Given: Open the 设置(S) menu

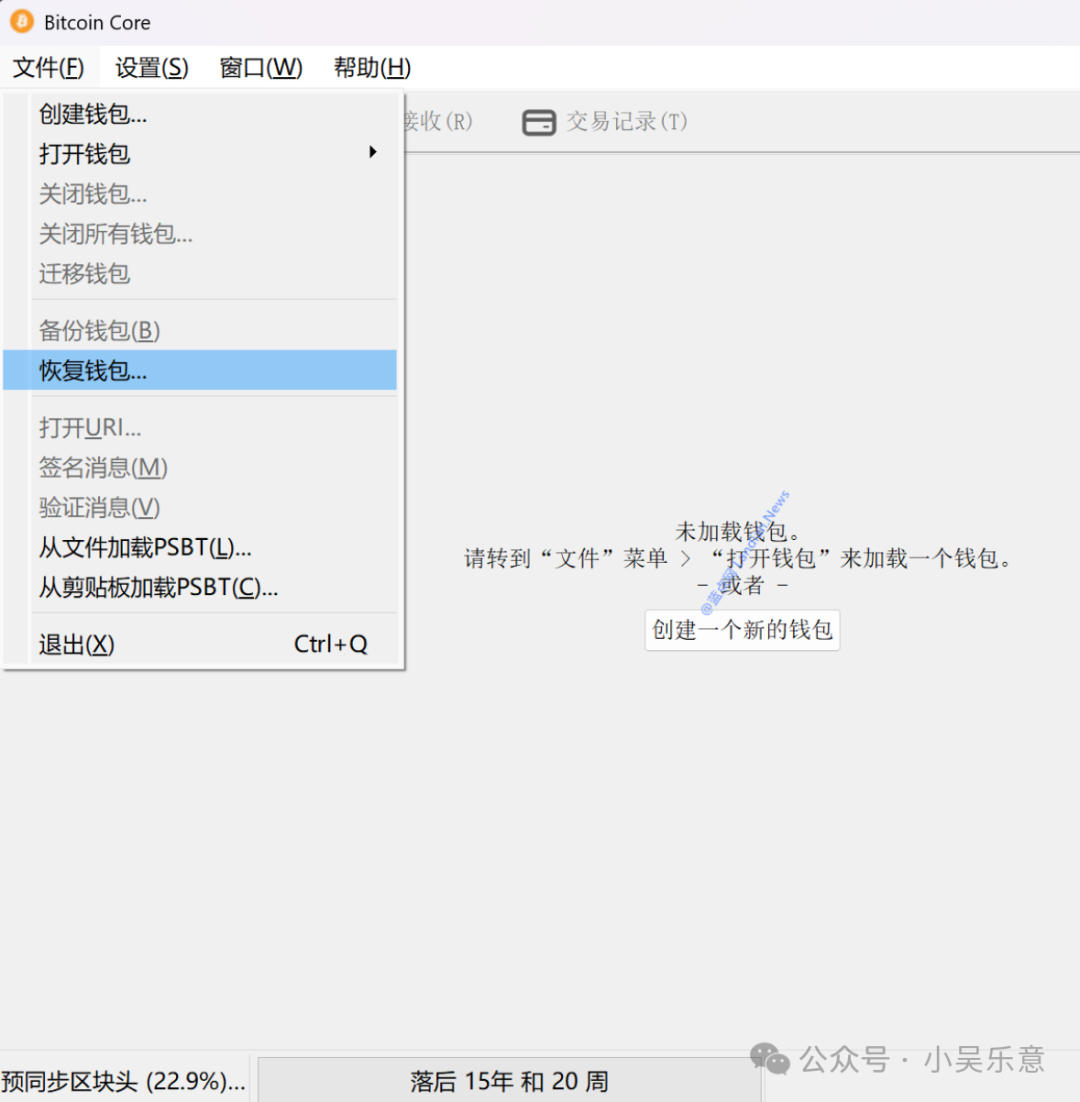Looking at the screenshot, I should (152, 67).
